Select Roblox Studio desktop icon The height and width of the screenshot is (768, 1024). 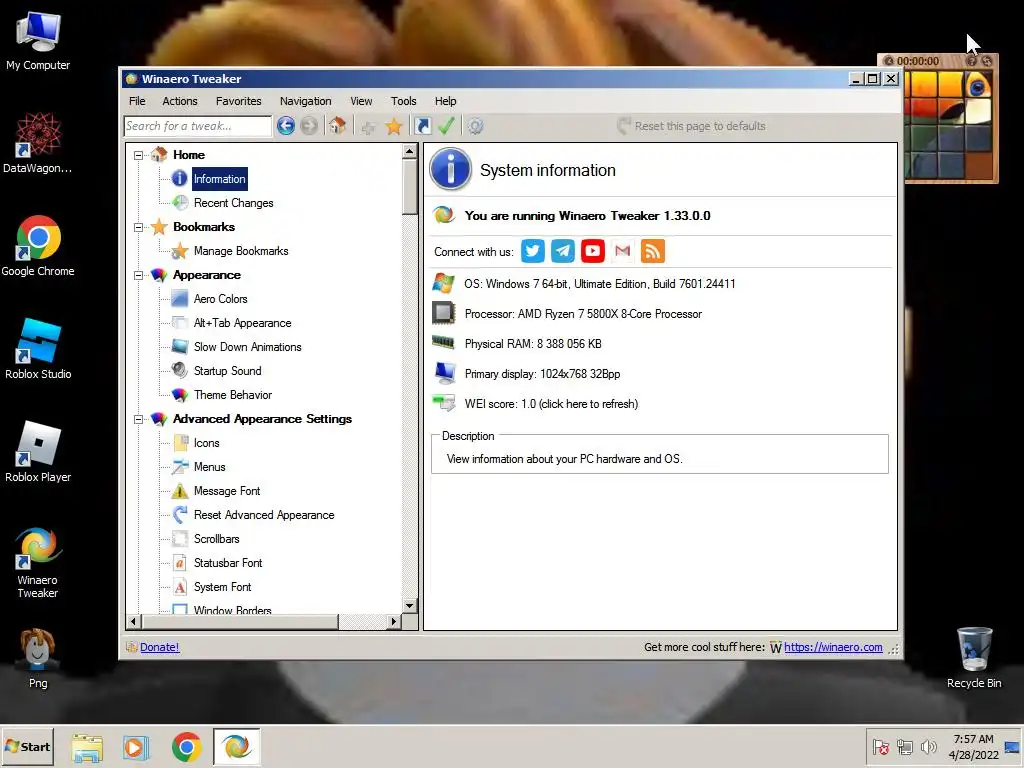tap(38, 349)
